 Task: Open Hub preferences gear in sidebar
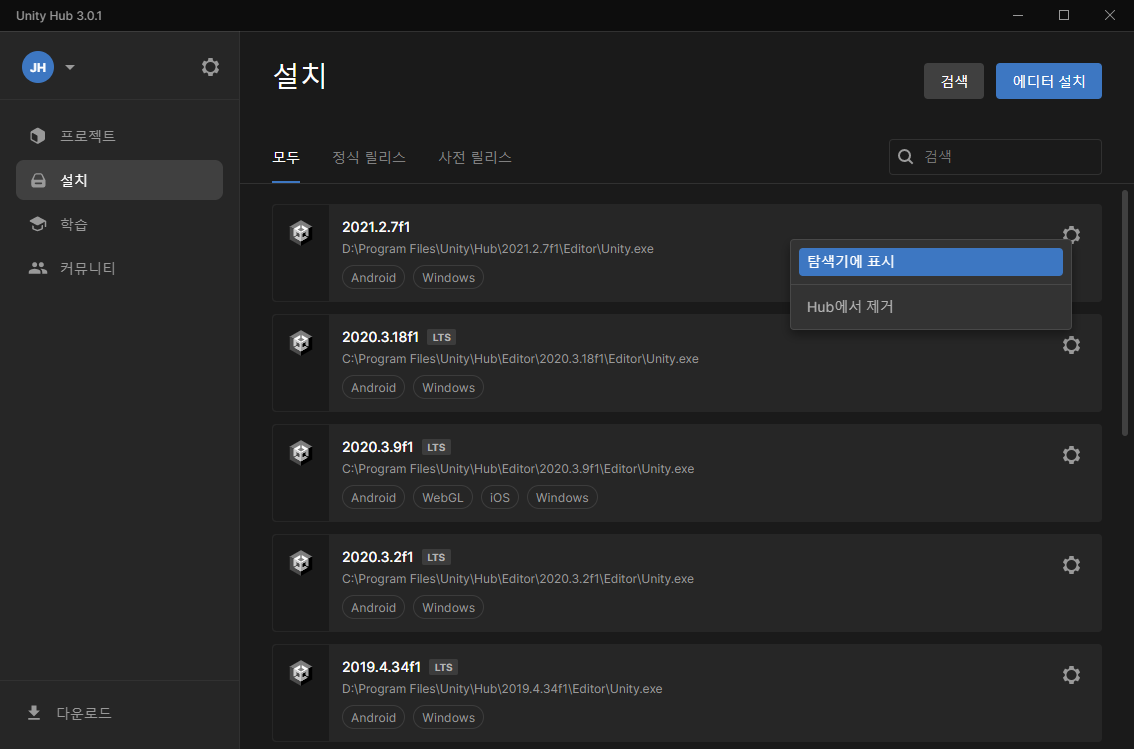click(210, 67)
